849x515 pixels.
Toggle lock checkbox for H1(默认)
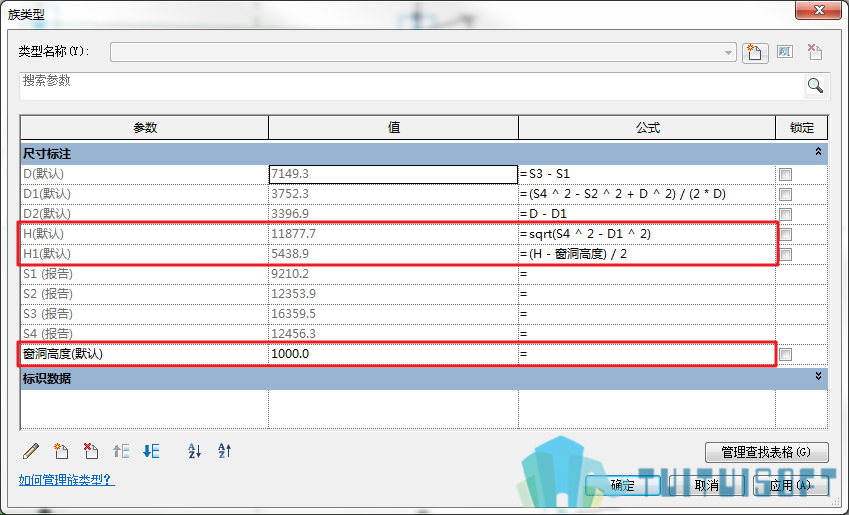786,255
